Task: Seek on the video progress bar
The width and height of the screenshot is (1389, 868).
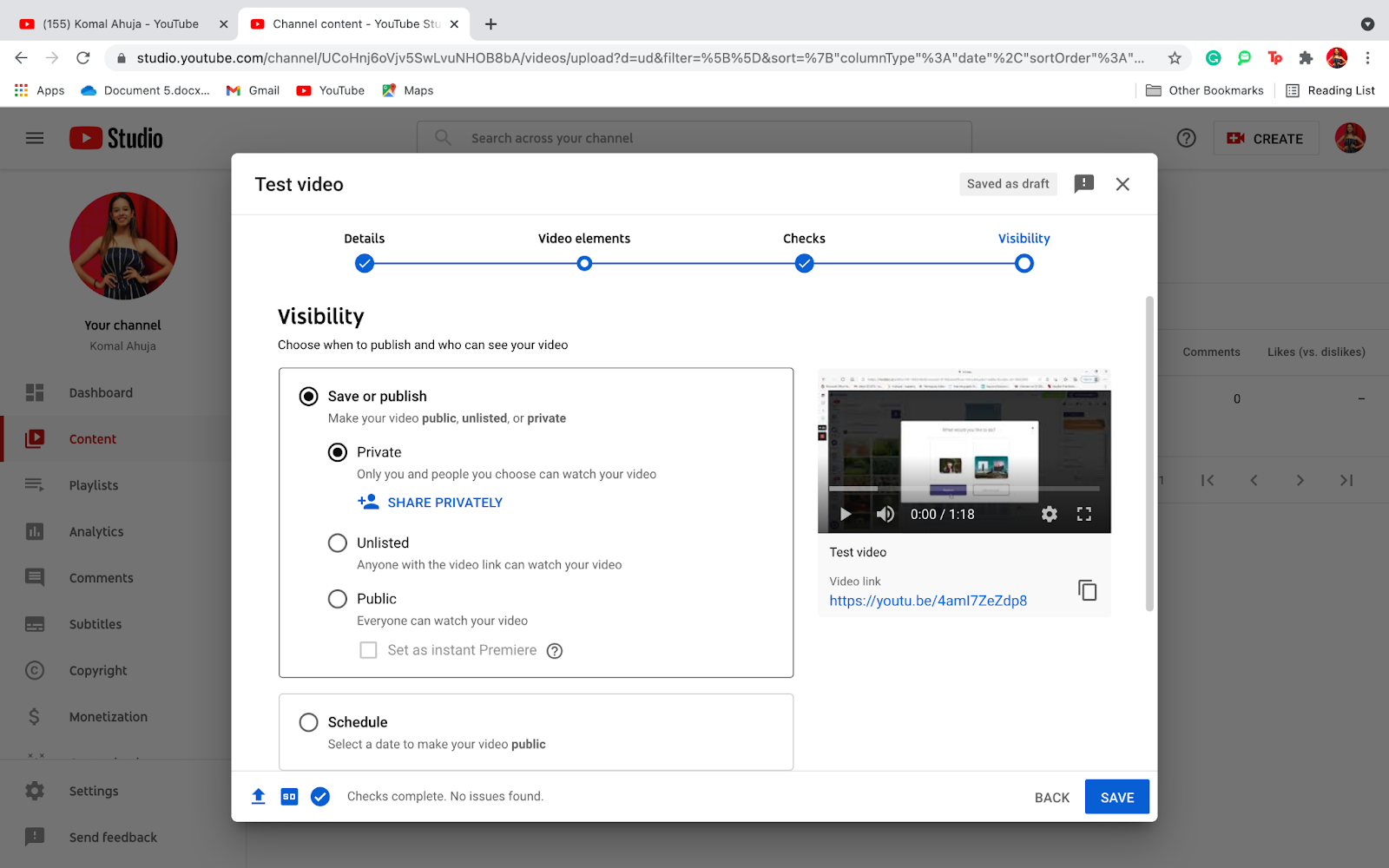Action: tap(964, 489)
